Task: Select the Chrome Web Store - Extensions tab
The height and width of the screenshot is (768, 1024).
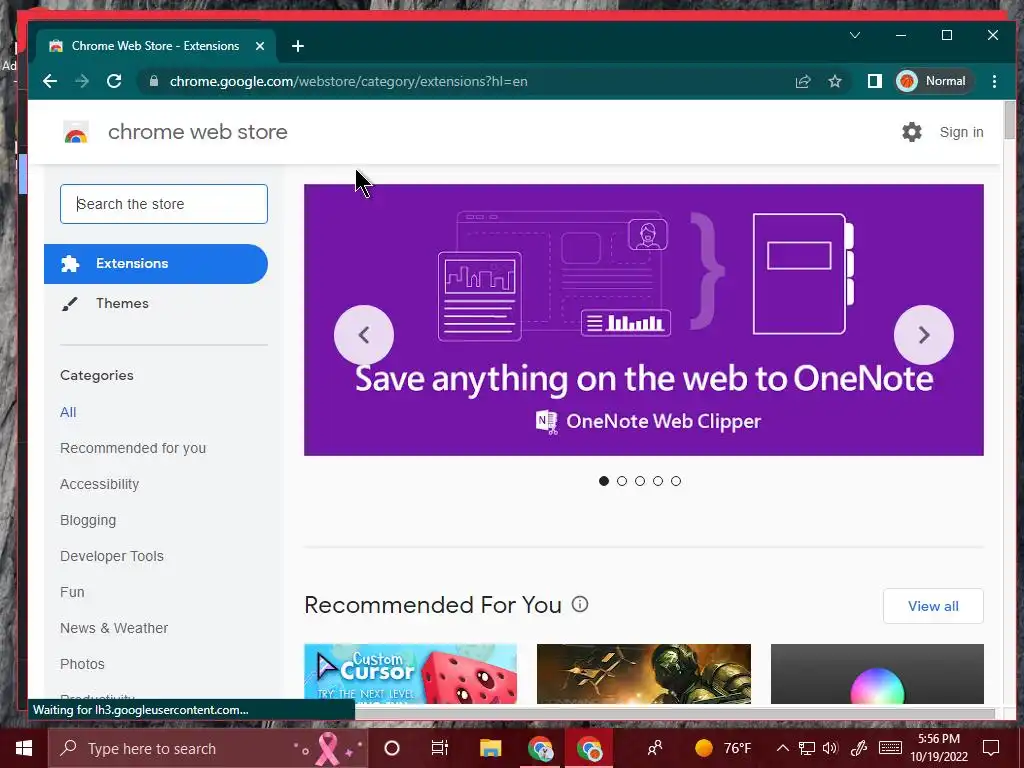Action: pos(157,46)
